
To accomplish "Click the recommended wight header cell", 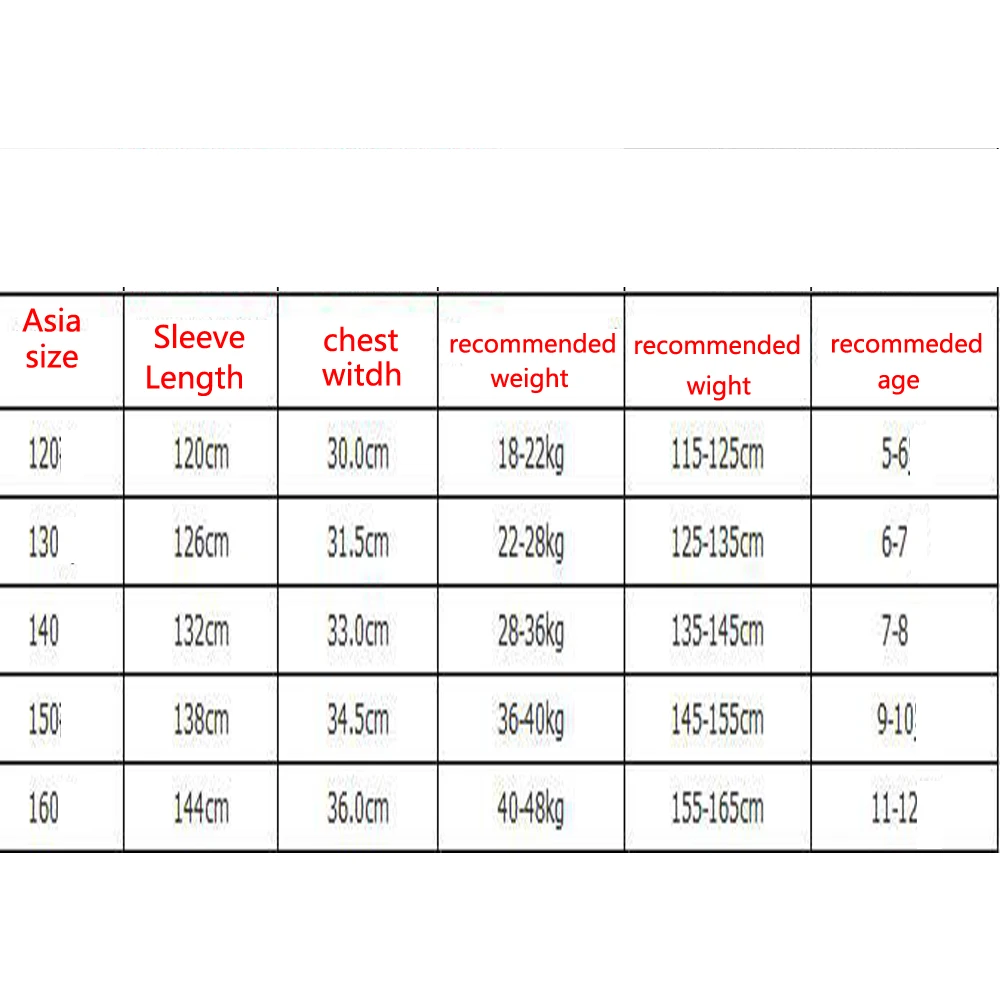I will 717,351.
